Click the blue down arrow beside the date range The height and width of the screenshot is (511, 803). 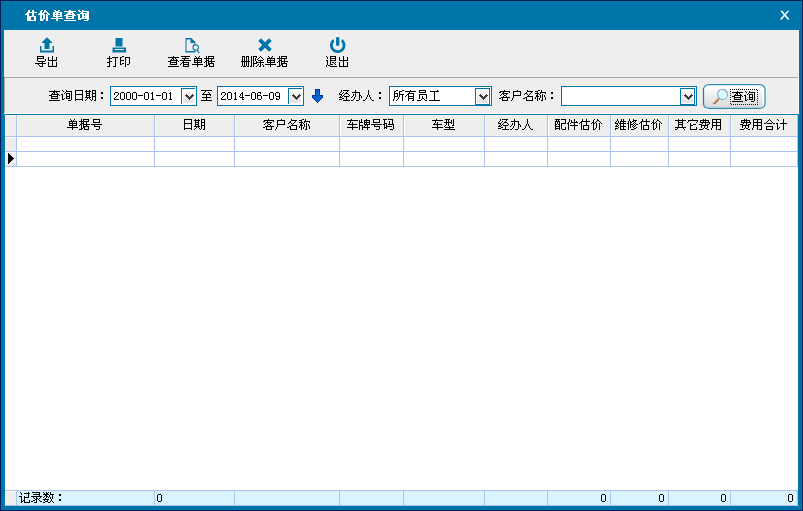318,96
